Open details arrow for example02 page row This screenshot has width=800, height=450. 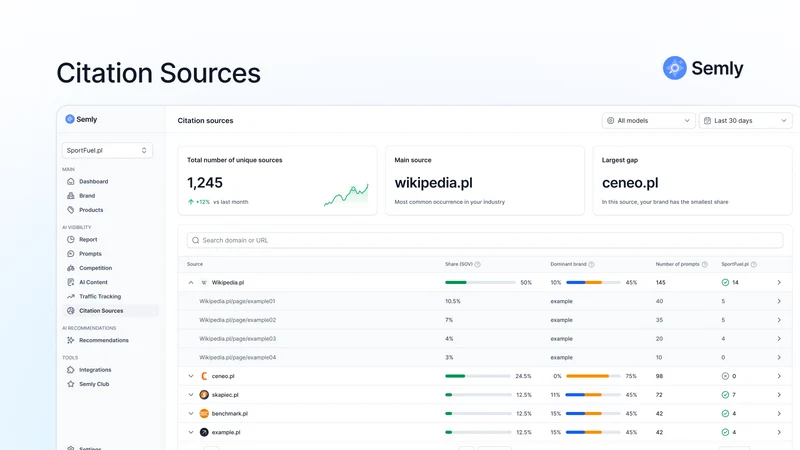779,320
